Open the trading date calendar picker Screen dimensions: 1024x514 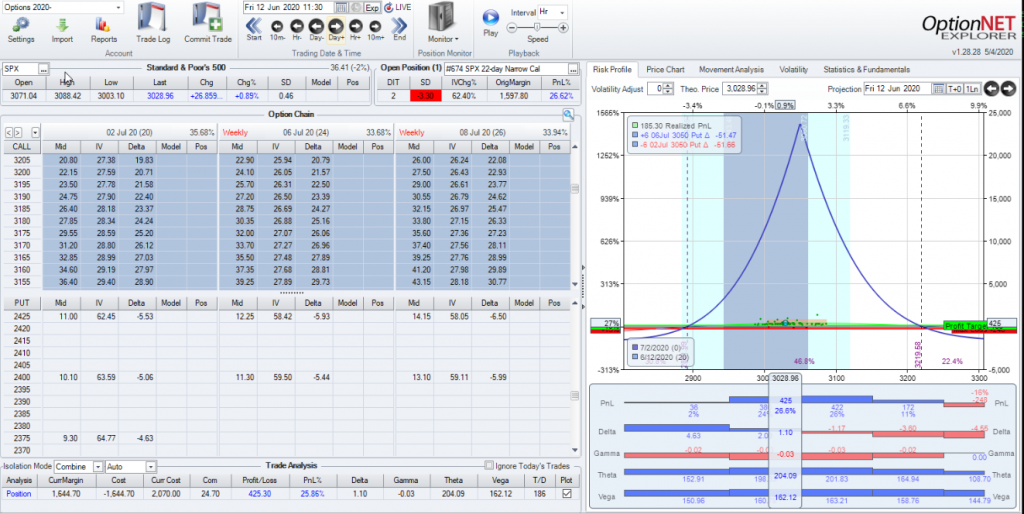click(342, 7)
